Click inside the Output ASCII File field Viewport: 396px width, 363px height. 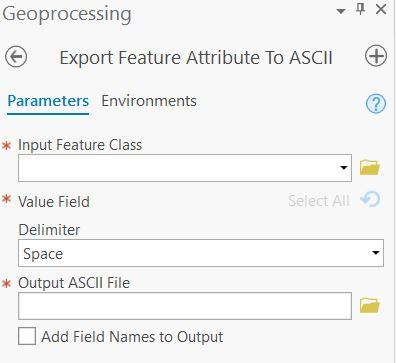[x=185, y=306]
